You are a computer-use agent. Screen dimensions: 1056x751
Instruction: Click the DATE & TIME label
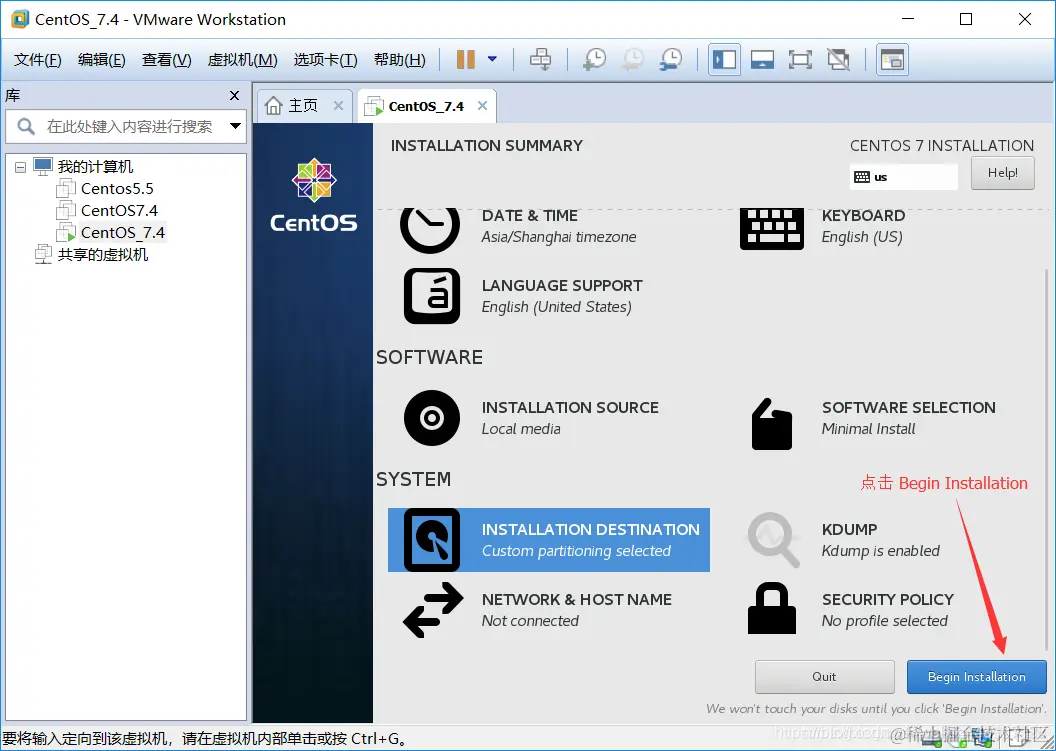click(529, 216)
